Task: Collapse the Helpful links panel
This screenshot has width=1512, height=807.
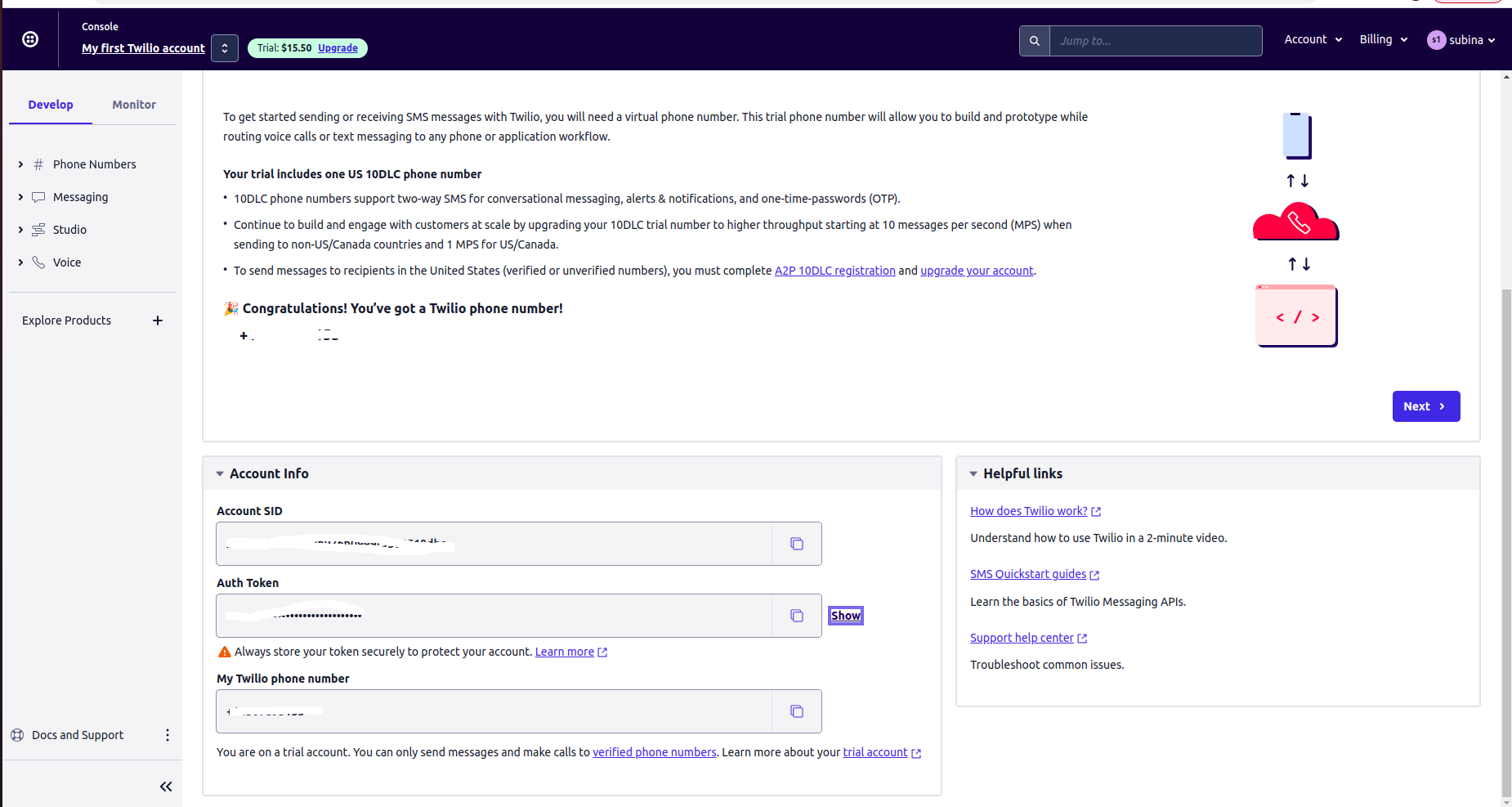Action: [973, 474]
